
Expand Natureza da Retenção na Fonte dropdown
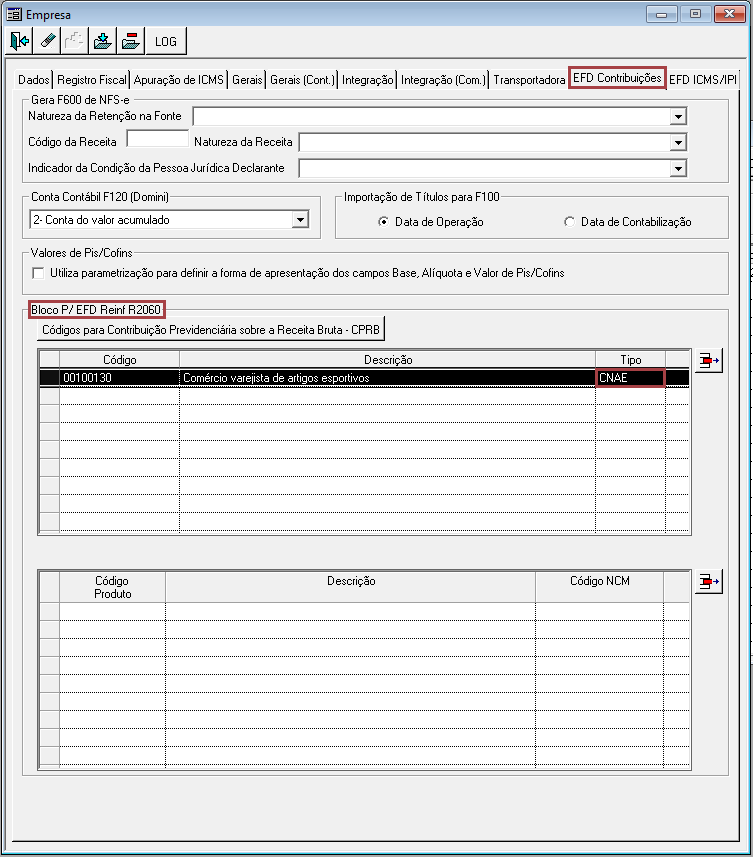[x=678, y=116]
